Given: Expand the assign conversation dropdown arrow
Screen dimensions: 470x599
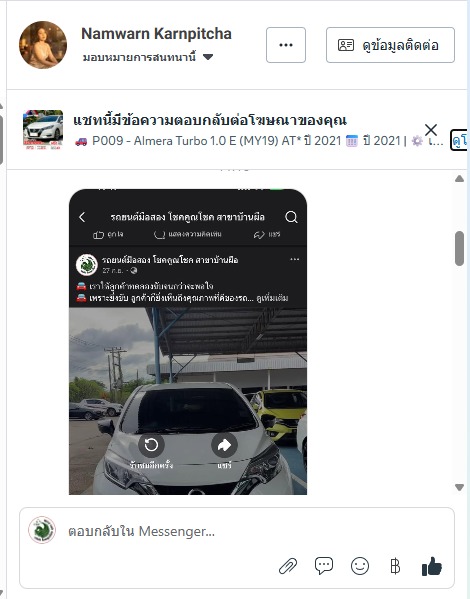Looking at the screenshot, I should 208,57.
